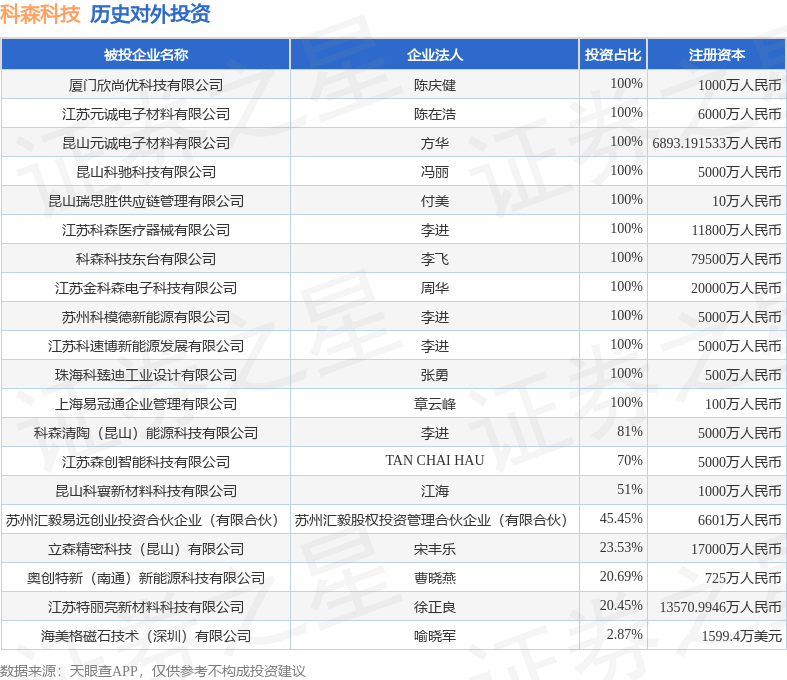Click 江苏科速博新能源发展有限公司 name
The height and width of the screenshot is (680, 787).
coord(146,346)
